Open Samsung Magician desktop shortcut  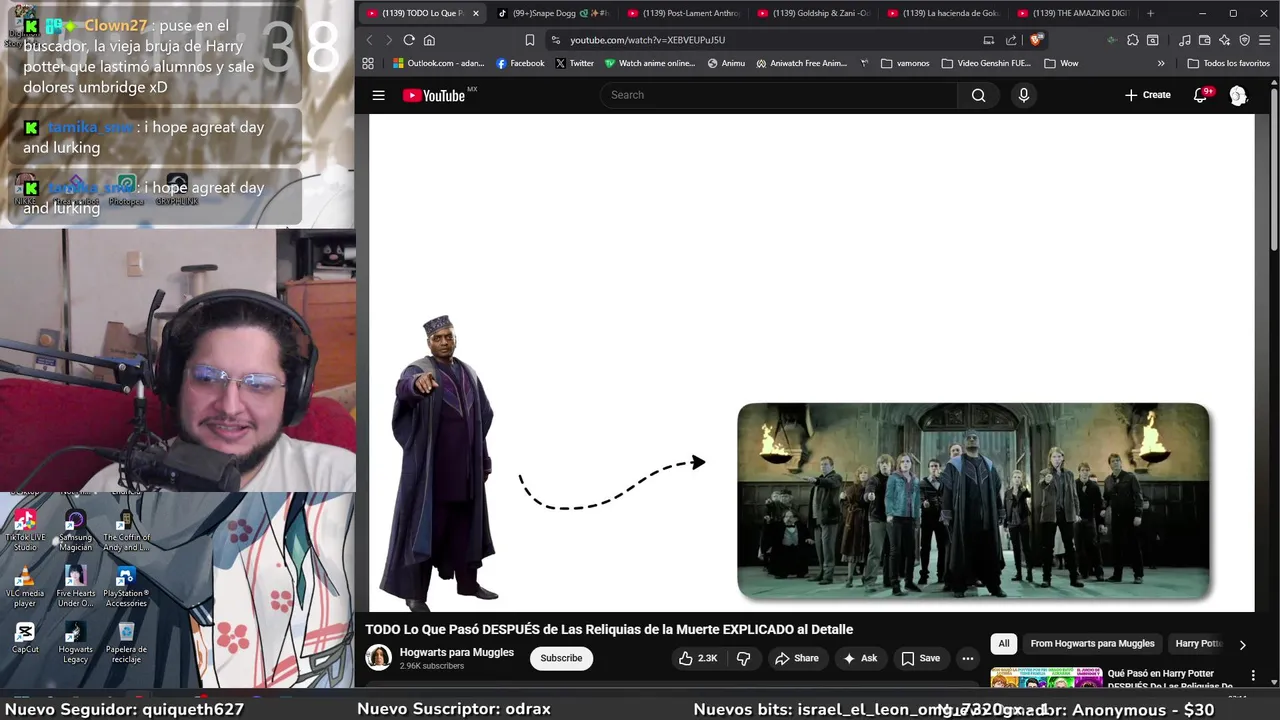pyautogui.click(x=75, y=531)
